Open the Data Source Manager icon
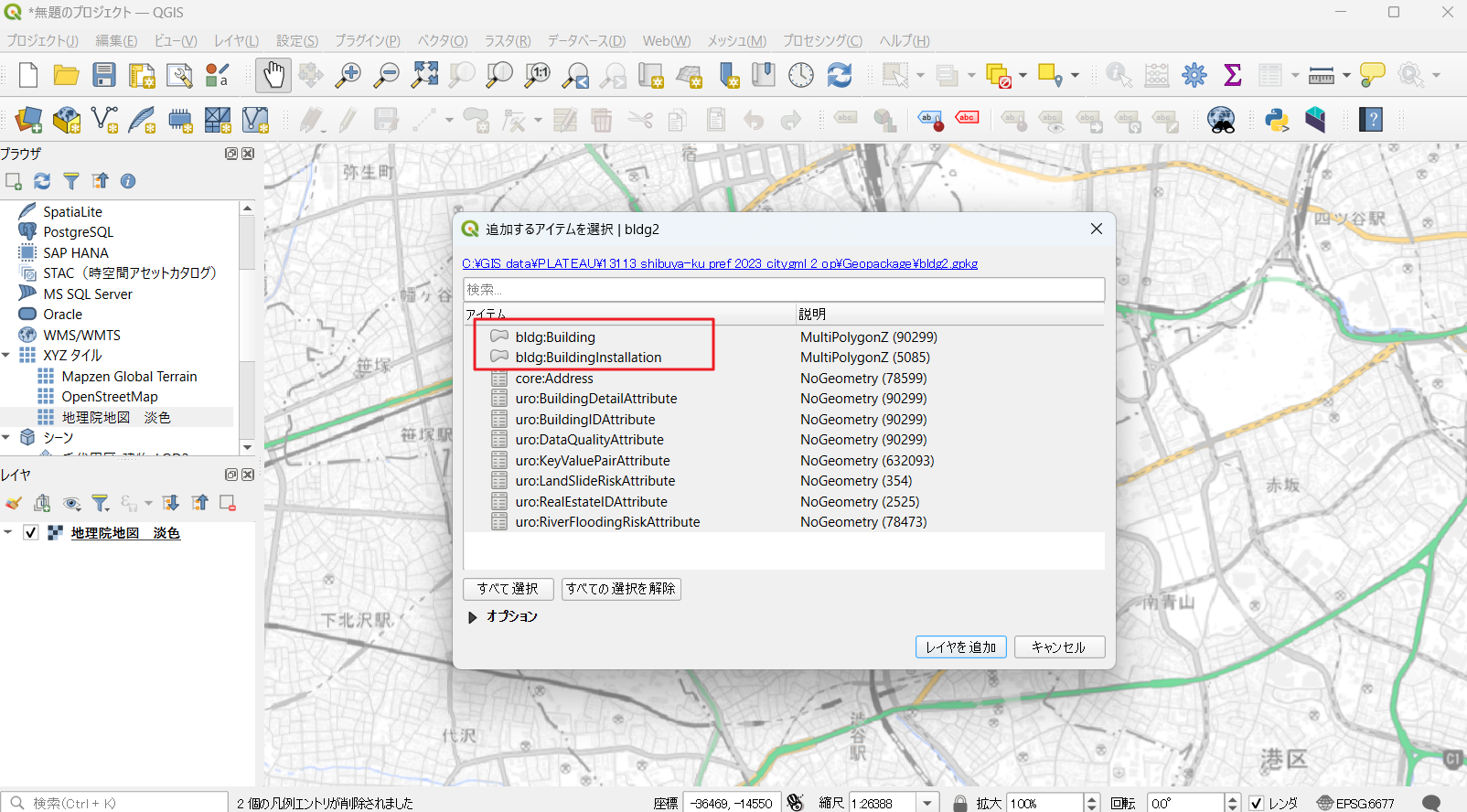 point(28,120)
